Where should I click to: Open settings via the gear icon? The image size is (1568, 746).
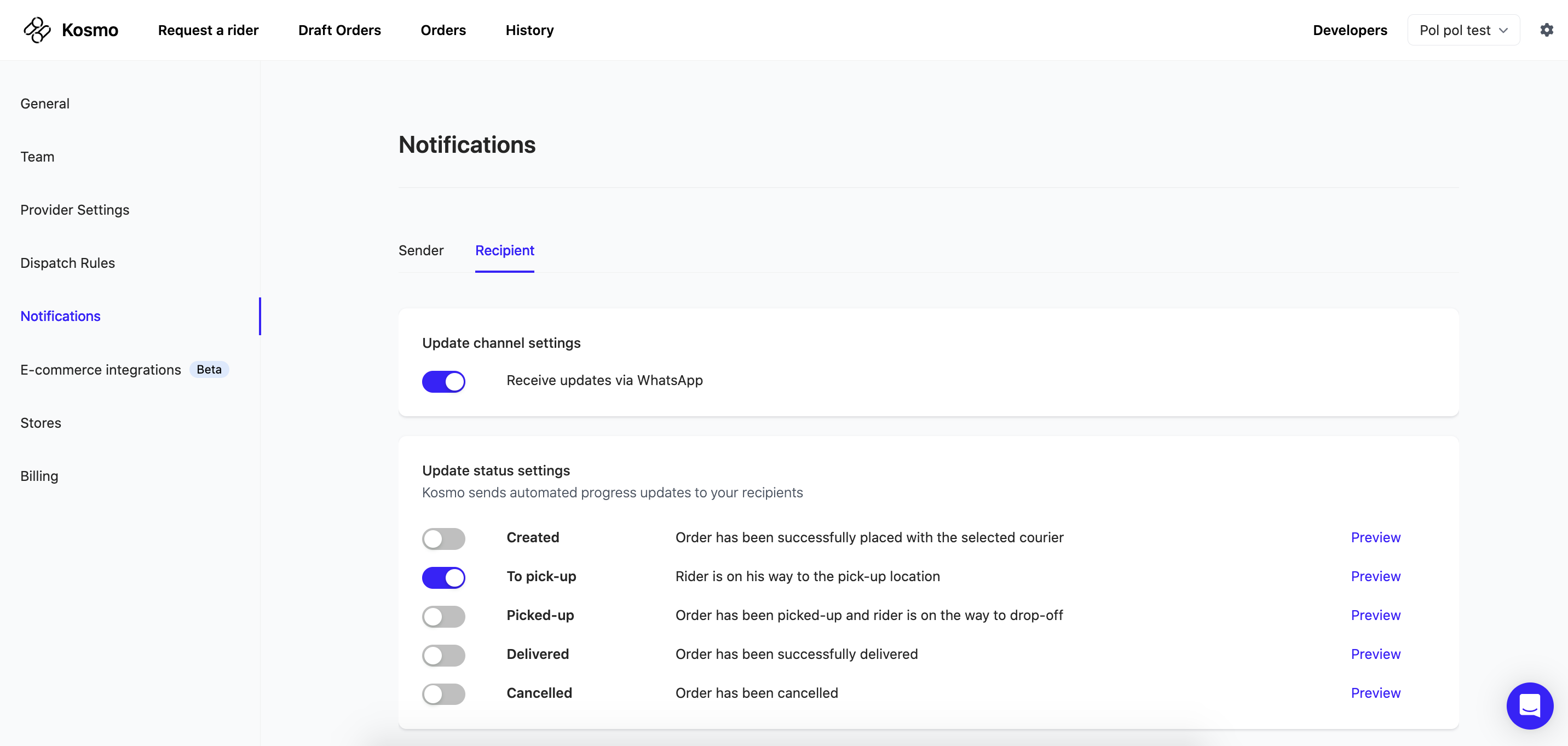point(1546,30)
